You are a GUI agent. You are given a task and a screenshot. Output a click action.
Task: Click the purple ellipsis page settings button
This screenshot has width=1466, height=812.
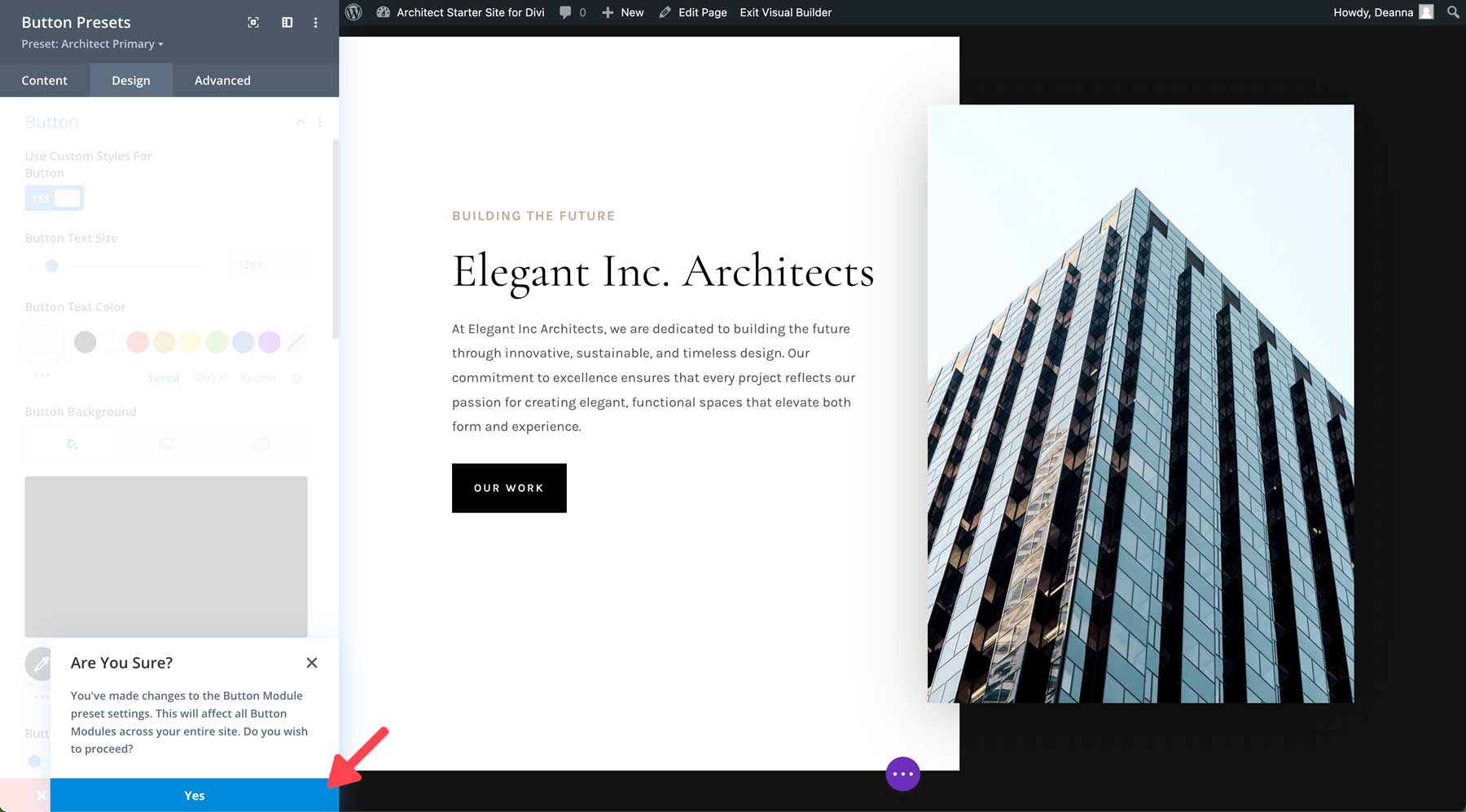coord(902,774)
